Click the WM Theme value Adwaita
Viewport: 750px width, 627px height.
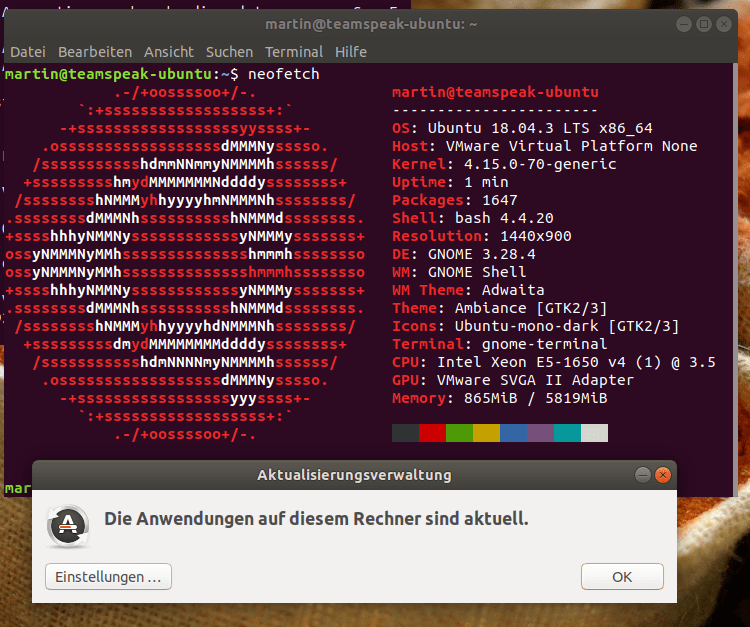(x=513, y=290)
